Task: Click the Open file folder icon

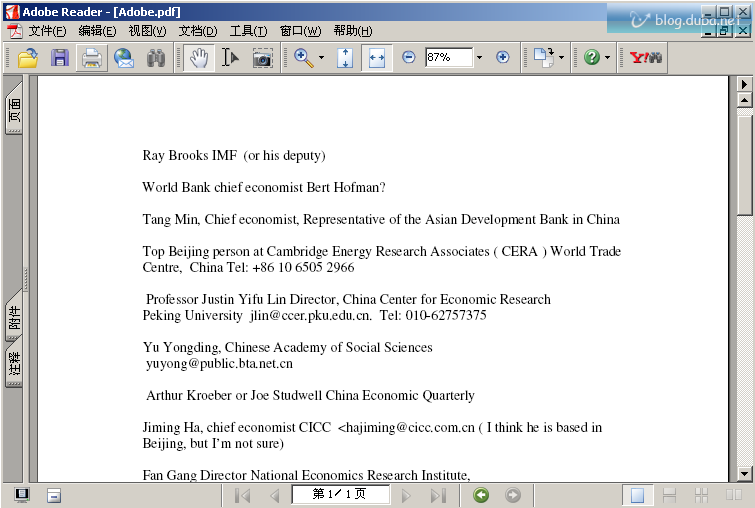Action: click(27, 58)
